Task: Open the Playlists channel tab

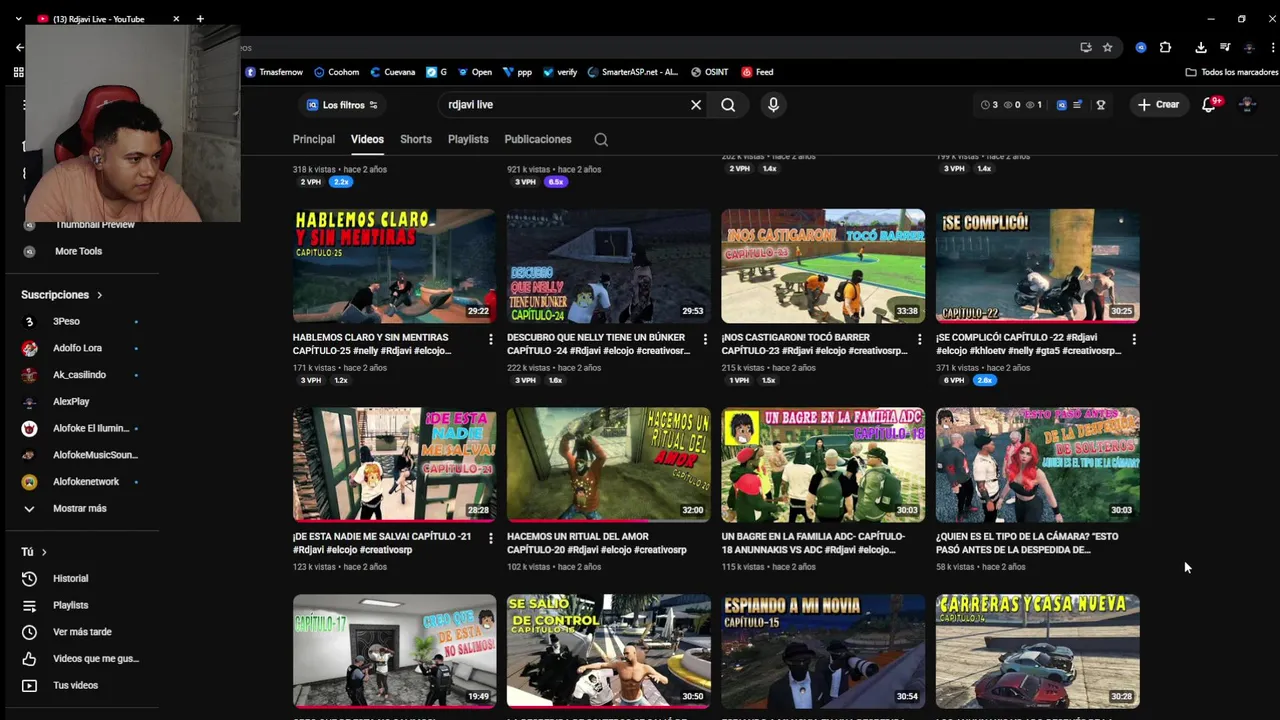Action: pos(468,140)
